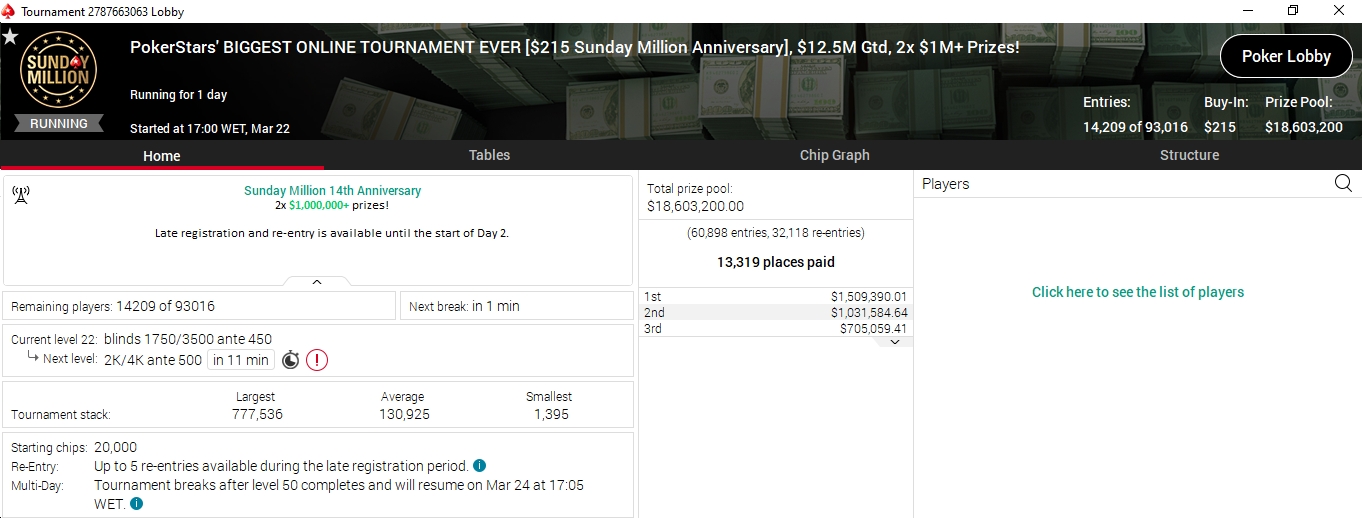
Task: Click the red exclamation alert icon
Action: (x=317, y=360)
